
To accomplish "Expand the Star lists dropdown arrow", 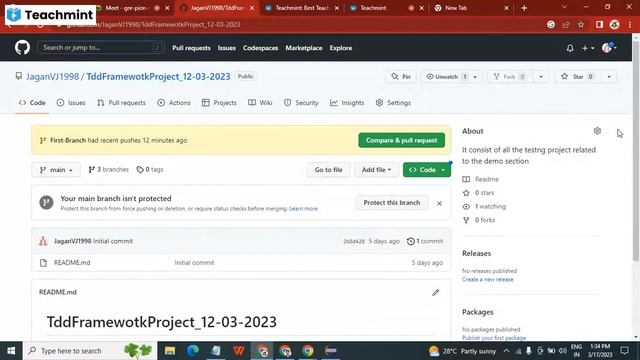I will (x=609, y=77).
